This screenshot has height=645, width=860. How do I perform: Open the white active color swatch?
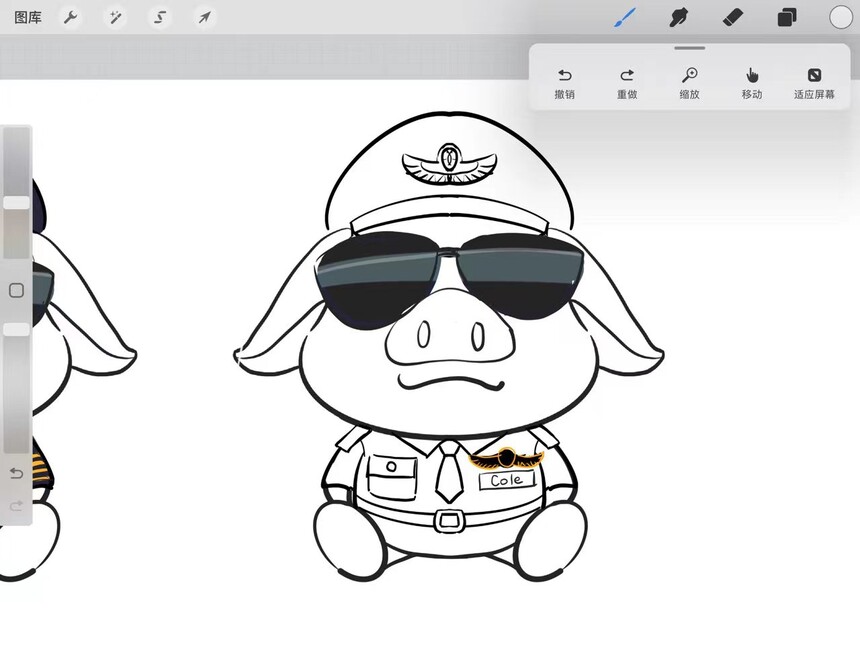(x=840, y=18)
